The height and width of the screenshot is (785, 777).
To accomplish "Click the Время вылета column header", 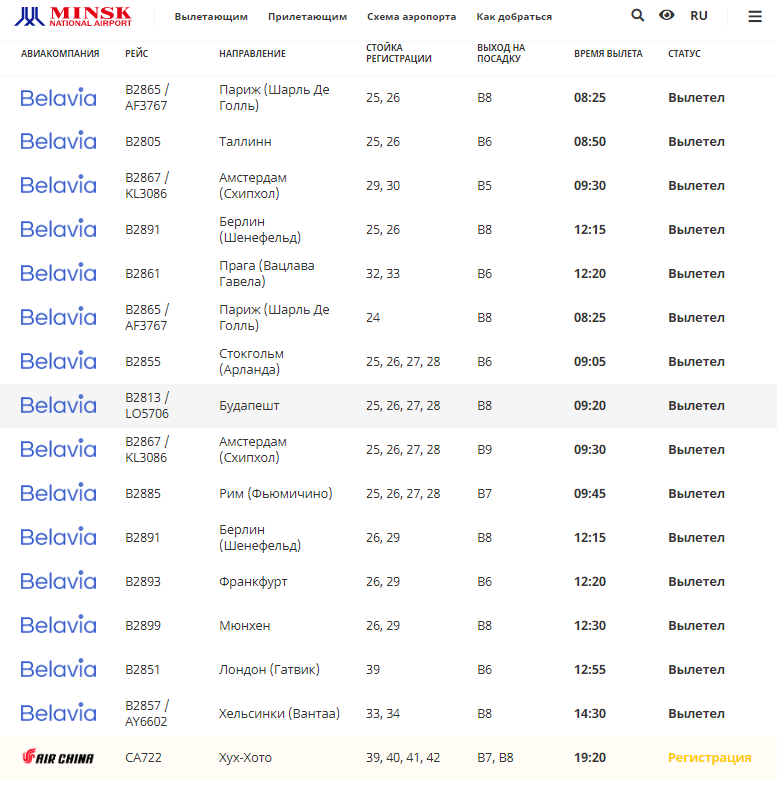I will 608,54.
